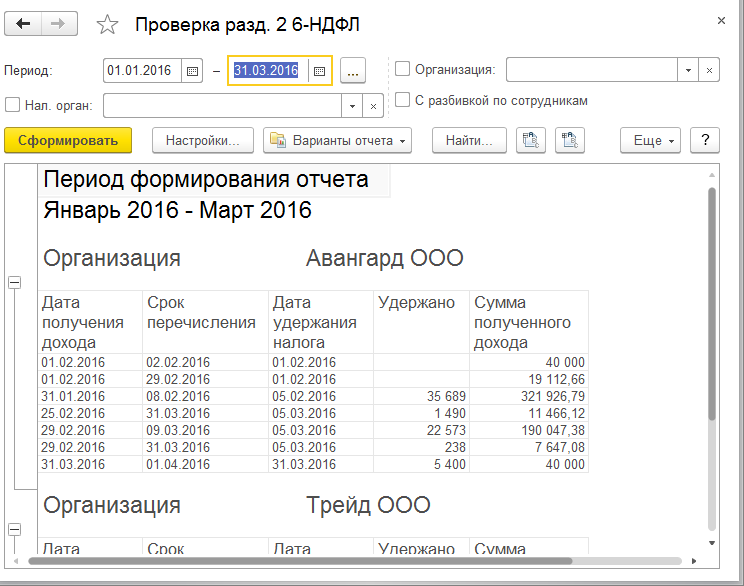Click the back navigation arrow

pyautogui.click(x=23, y=24)
